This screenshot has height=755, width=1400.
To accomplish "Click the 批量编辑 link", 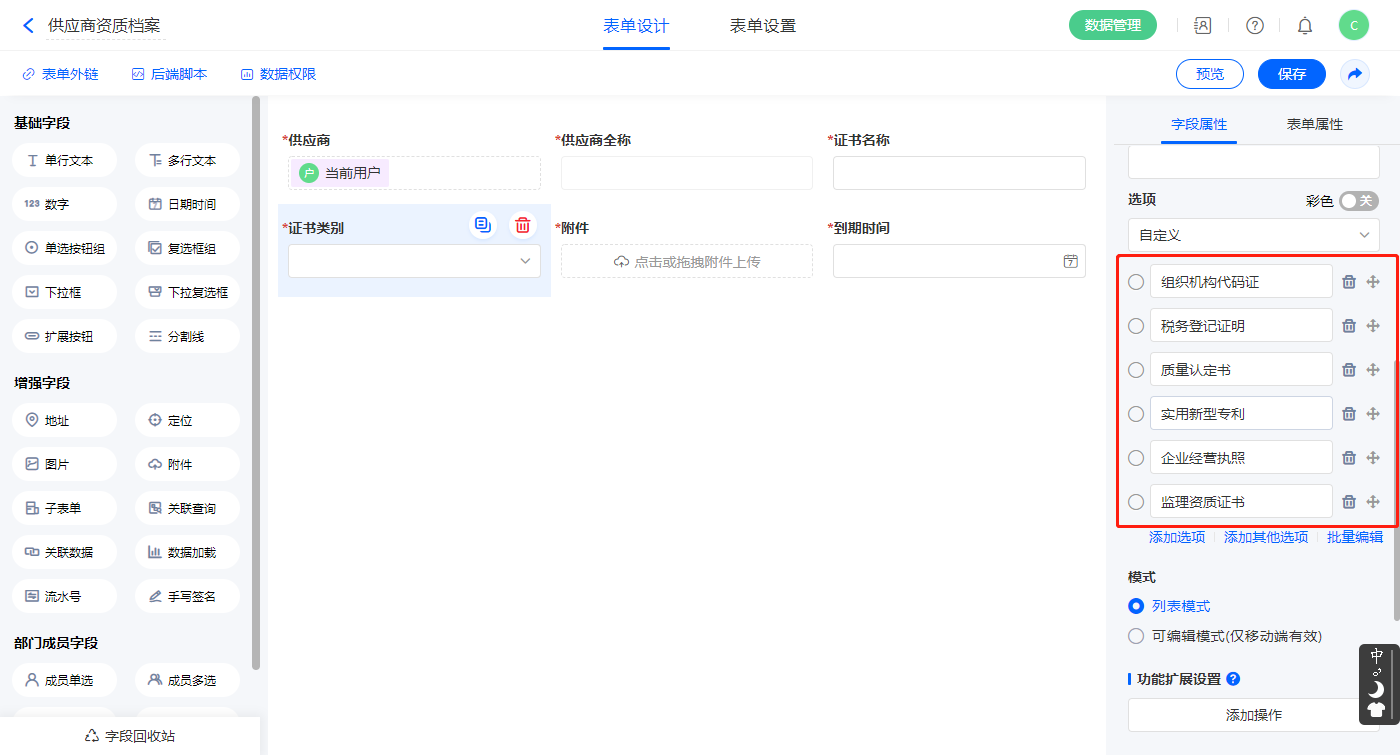I will coord(1354,537).
